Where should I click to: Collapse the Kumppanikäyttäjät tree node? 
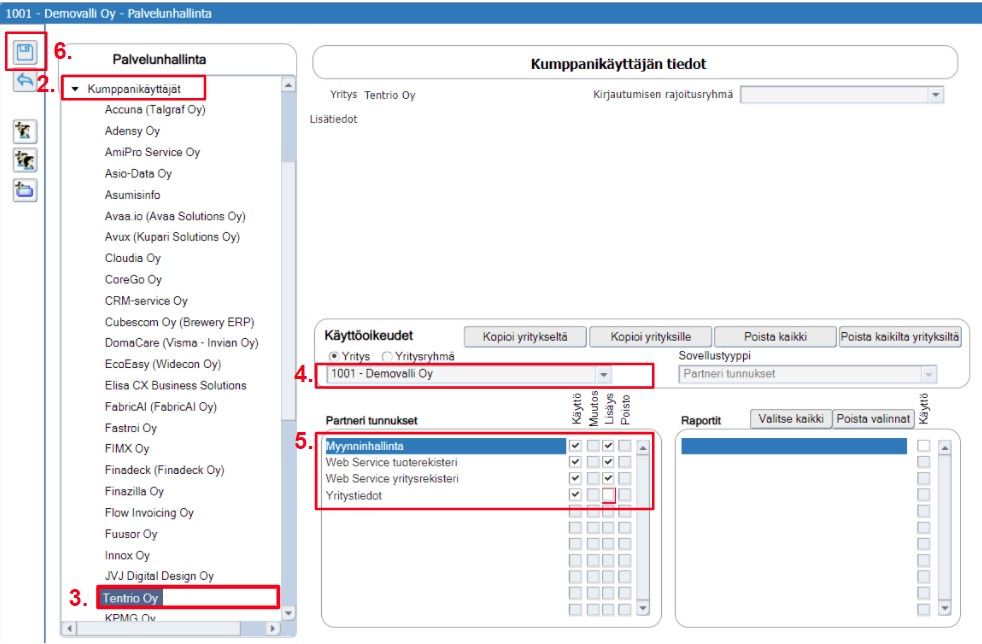(75, 89)
